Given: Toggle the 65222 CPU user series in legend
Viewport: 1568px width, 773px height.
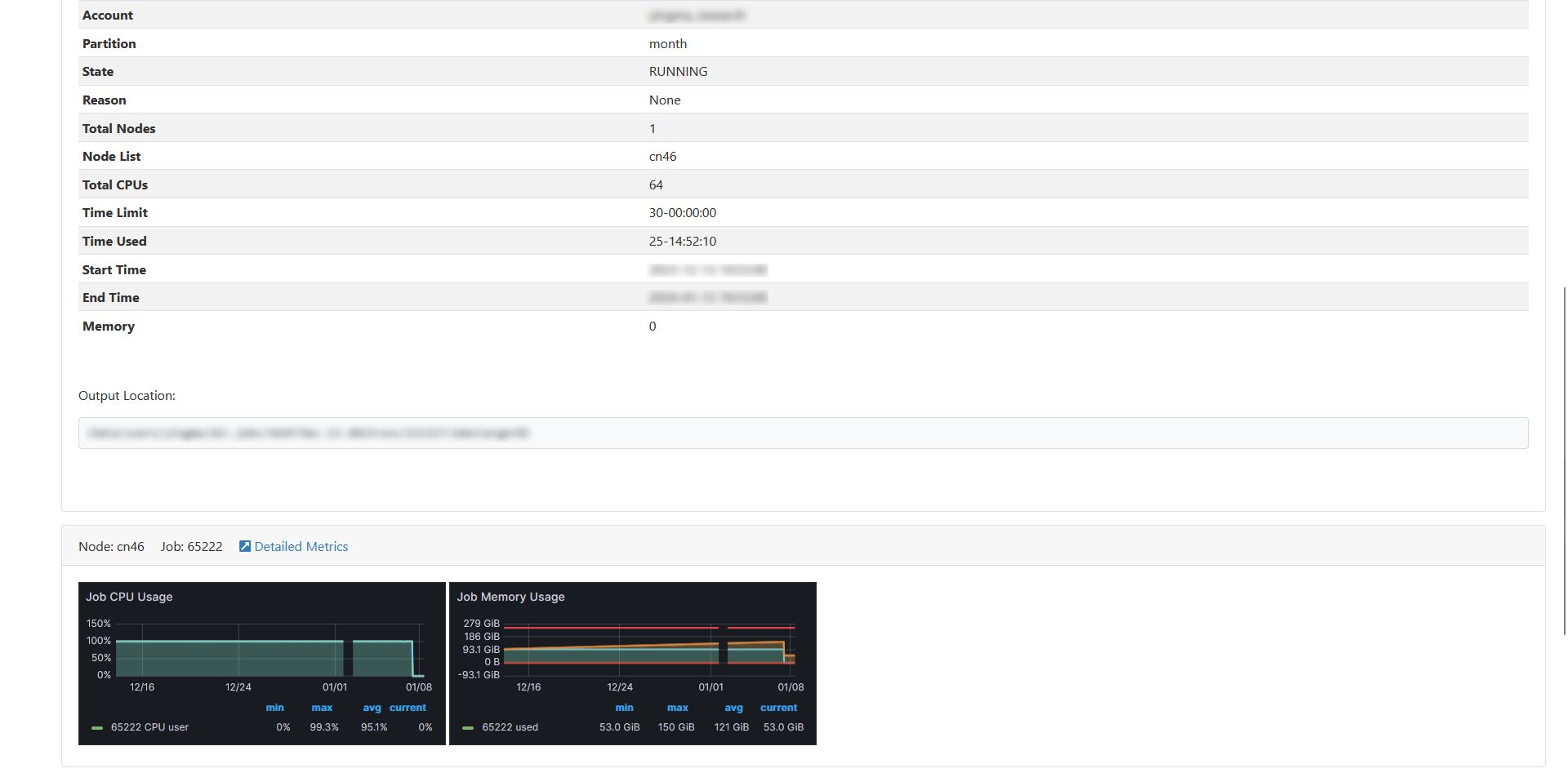Looking at the screenshot, I should (149, 727).
